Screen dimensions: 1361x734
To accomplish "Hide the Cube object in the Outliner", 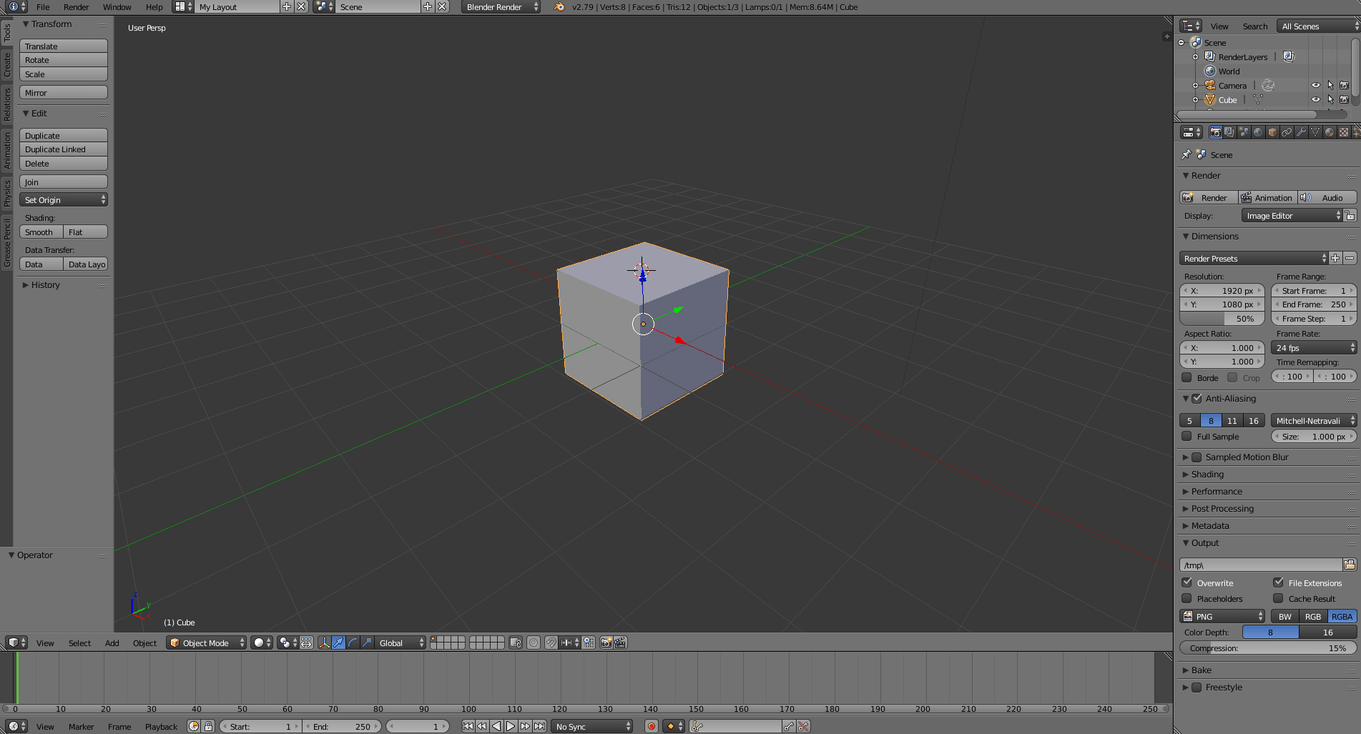I will tap(1316, 99).
